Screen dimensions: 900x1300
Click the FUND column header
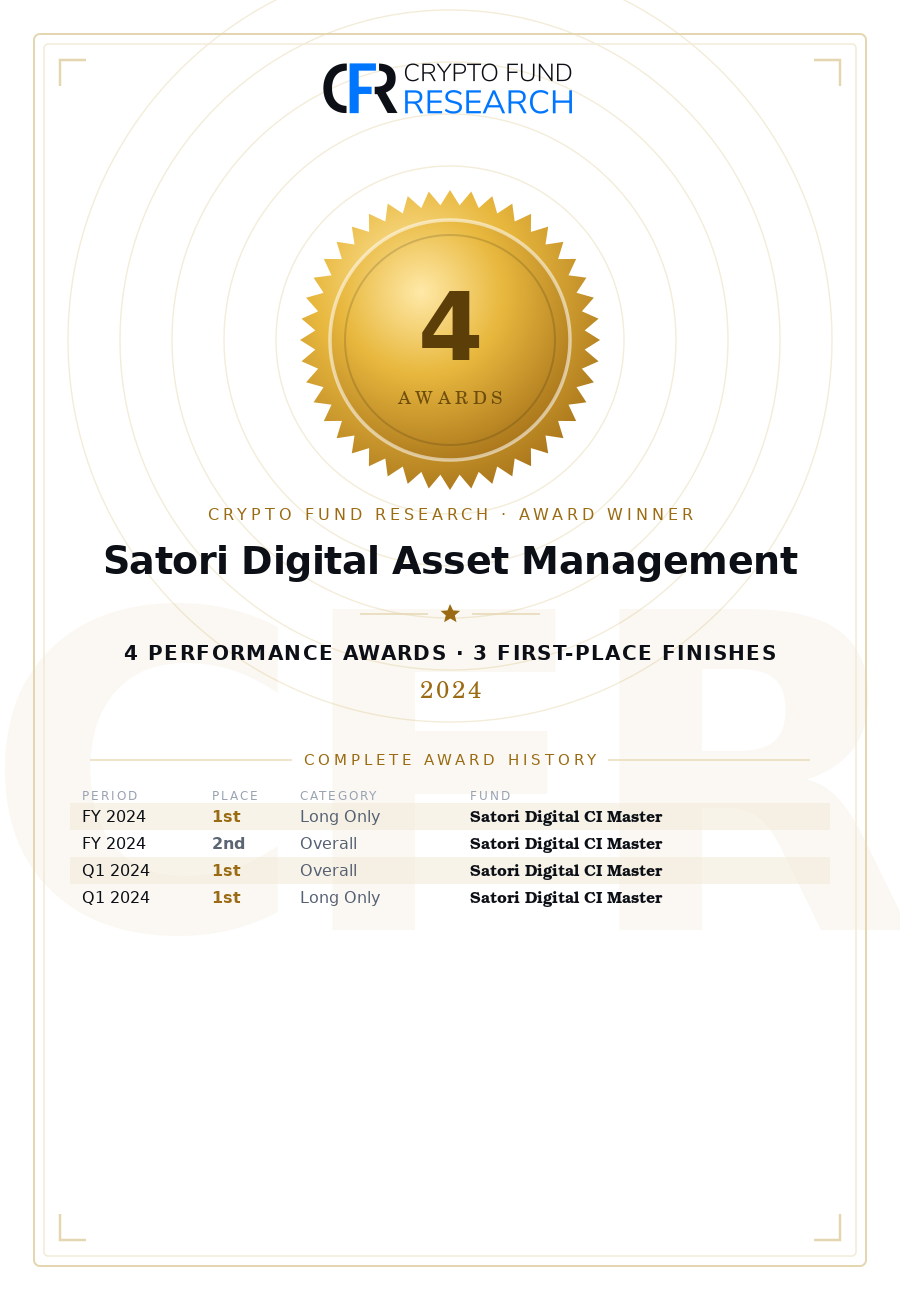click(490, 796)
